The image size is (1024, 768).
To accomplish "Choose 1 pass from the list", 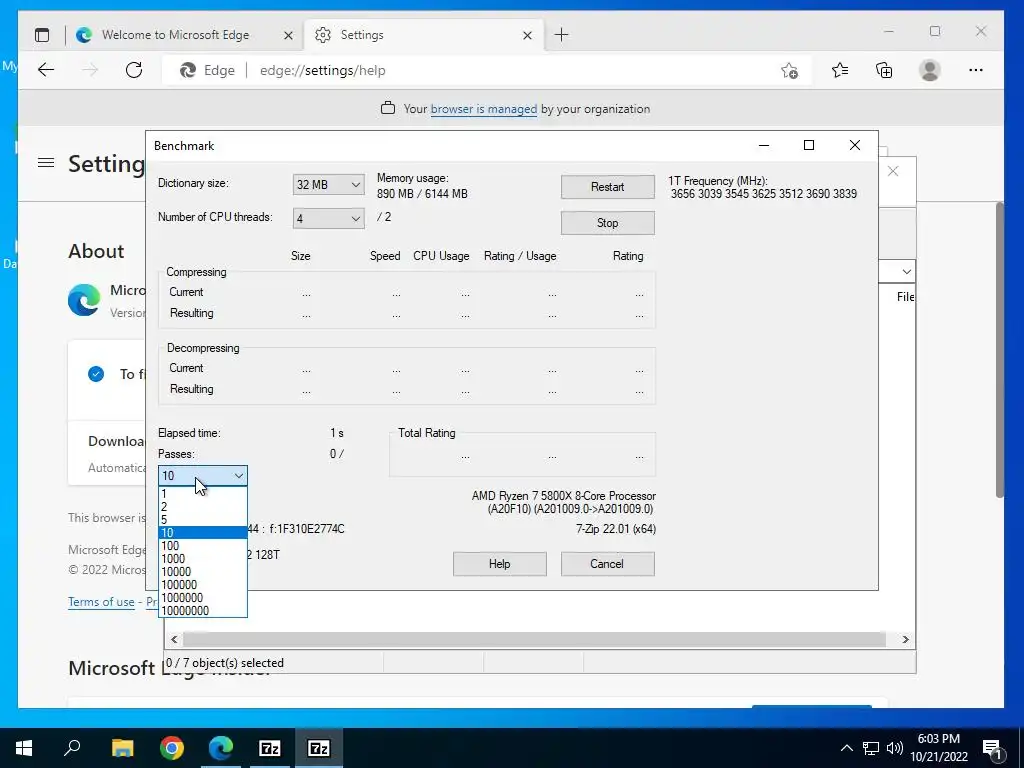I will (x=202, y=494).
